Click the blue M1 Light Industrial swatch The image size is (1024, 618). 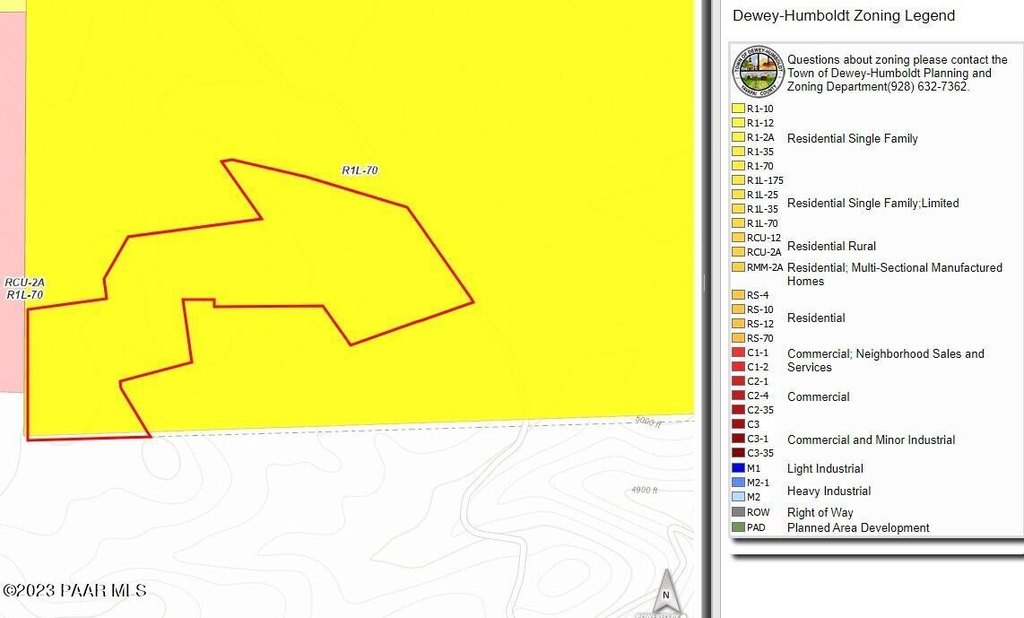[738, 468]
